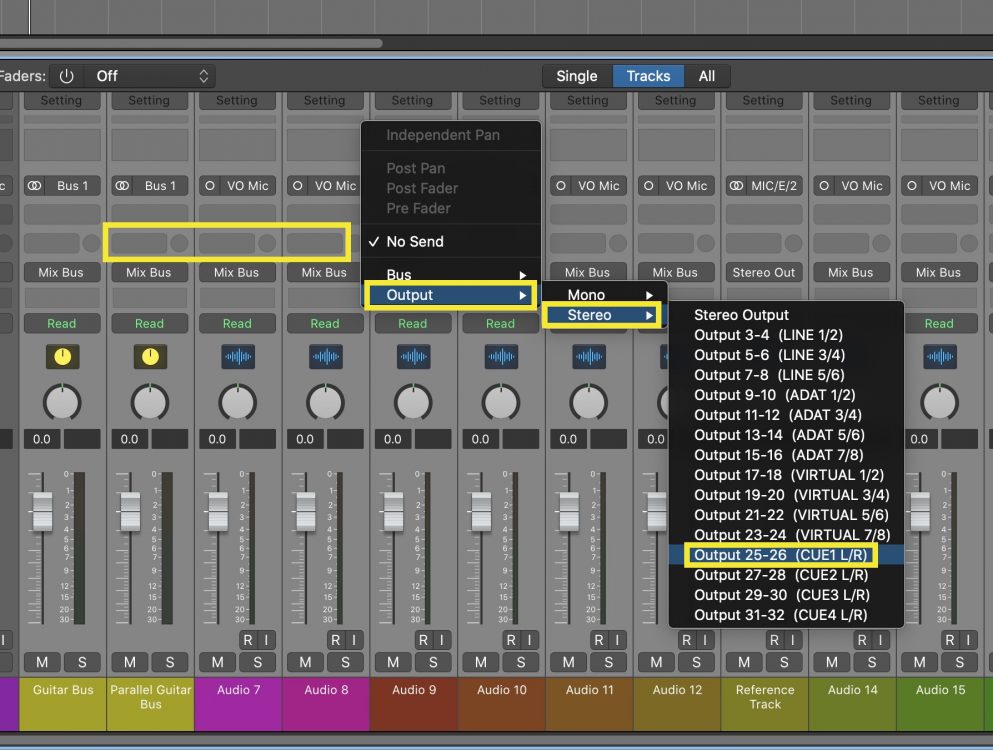Viewport: 993px width, 750px height.
Task: Click the waveform icon on Audio 10
Action: click(500, 357)
